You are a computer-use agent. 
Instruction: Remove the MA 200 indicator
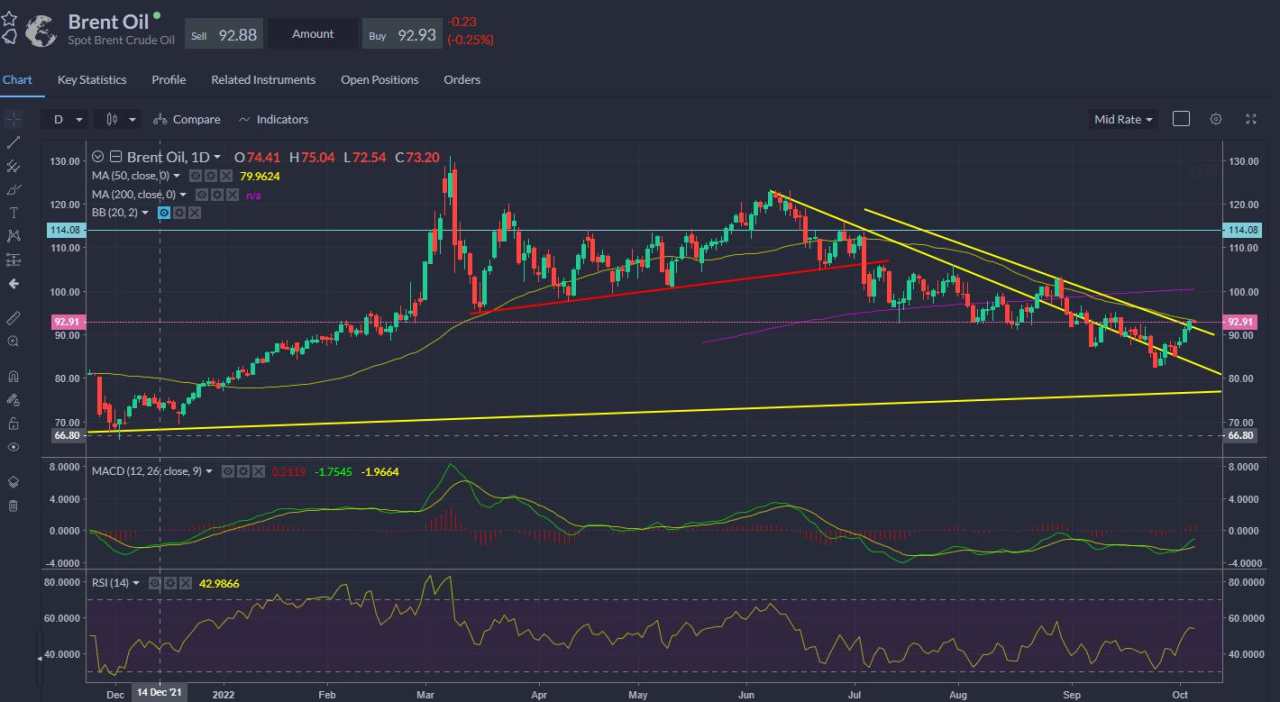click(x=232, y=195)
